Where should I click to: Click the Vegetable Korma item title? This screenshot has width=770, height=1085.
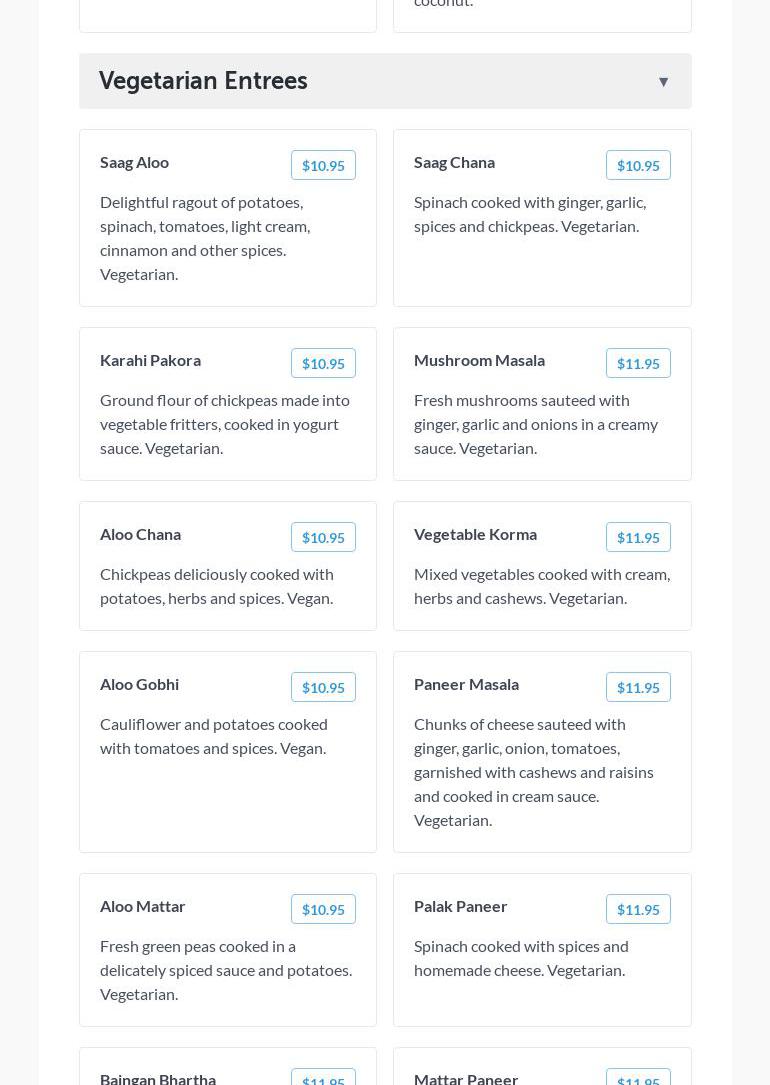point(475,534)
